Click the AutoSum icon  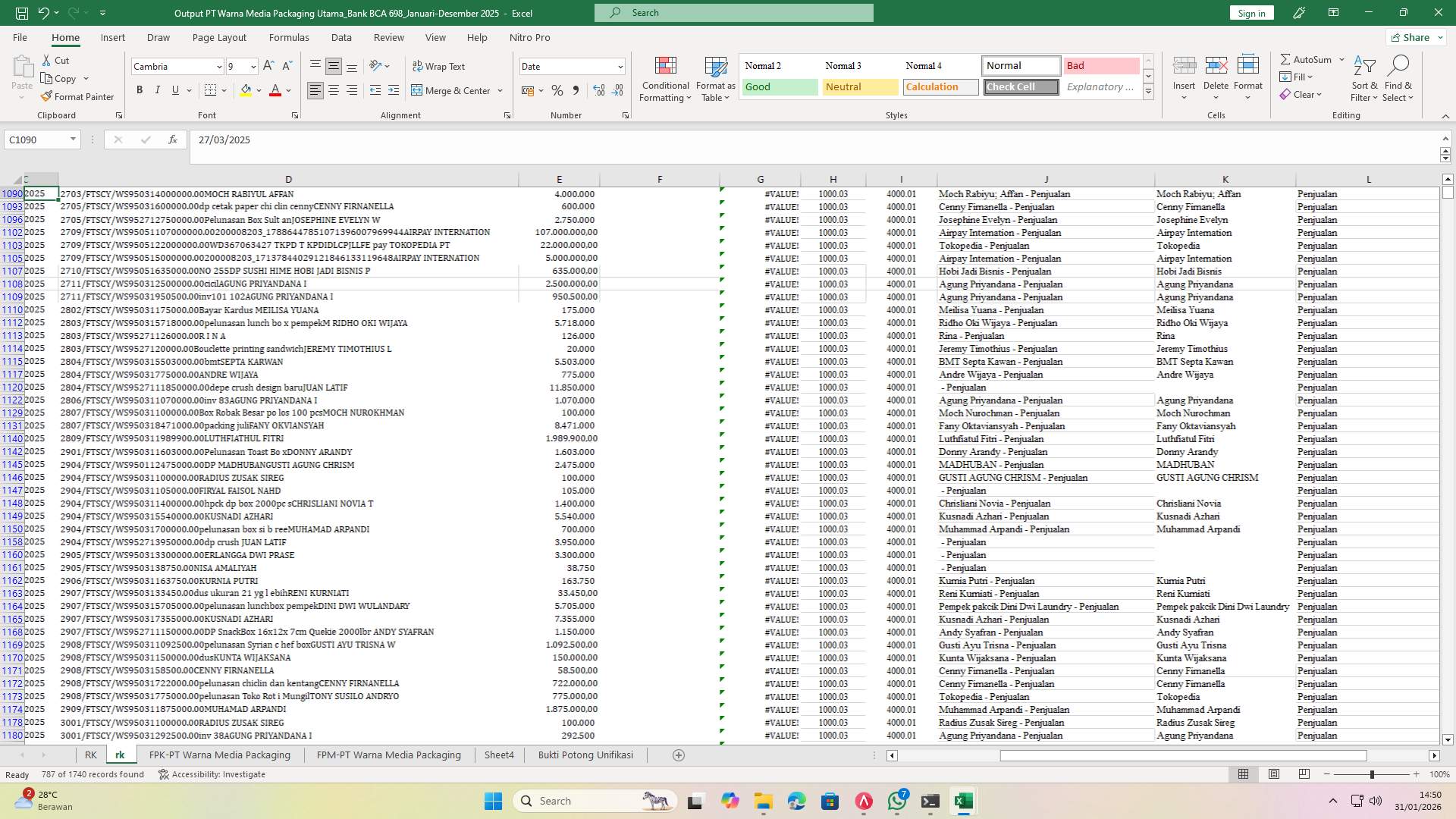pyautogui.click(x=1287, y=58)
